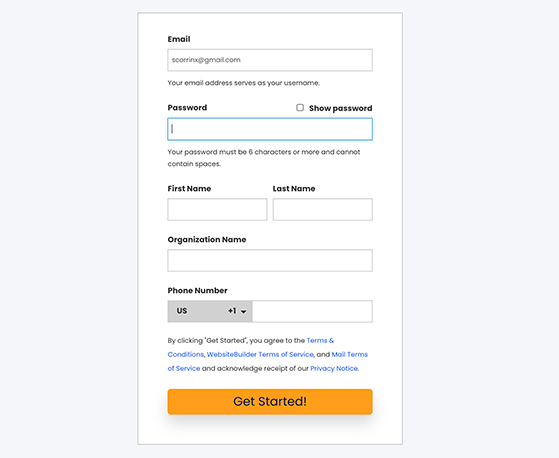Screen dimensions: 559x458
Task: Click the Phone Number label
Action: [x=198, y=290]
